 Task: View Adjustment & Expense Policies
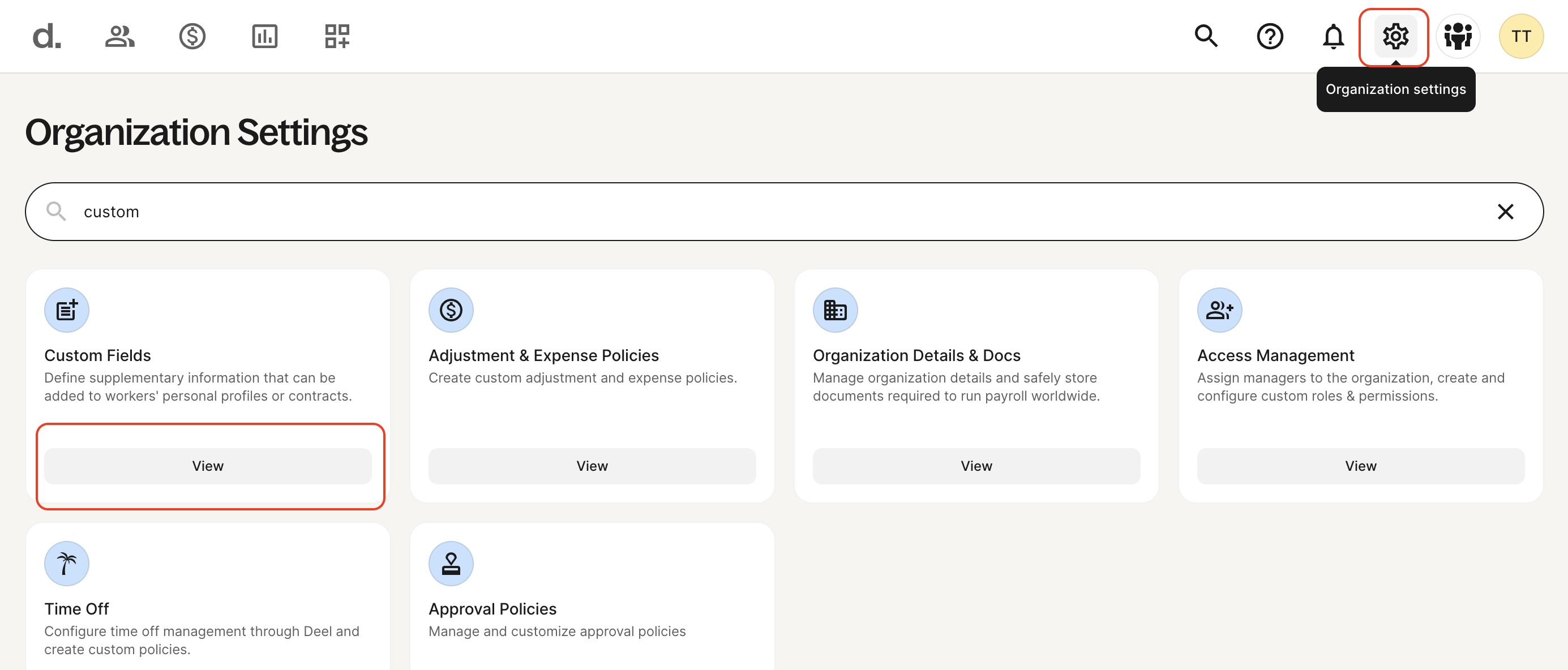592,466
